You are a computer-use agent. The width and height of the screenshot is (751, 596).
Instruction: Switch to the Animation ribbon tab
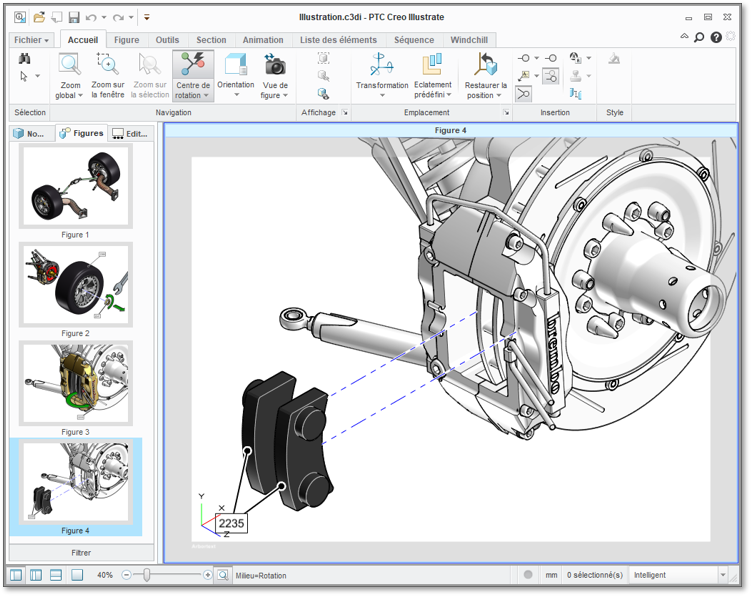point(262,40)
